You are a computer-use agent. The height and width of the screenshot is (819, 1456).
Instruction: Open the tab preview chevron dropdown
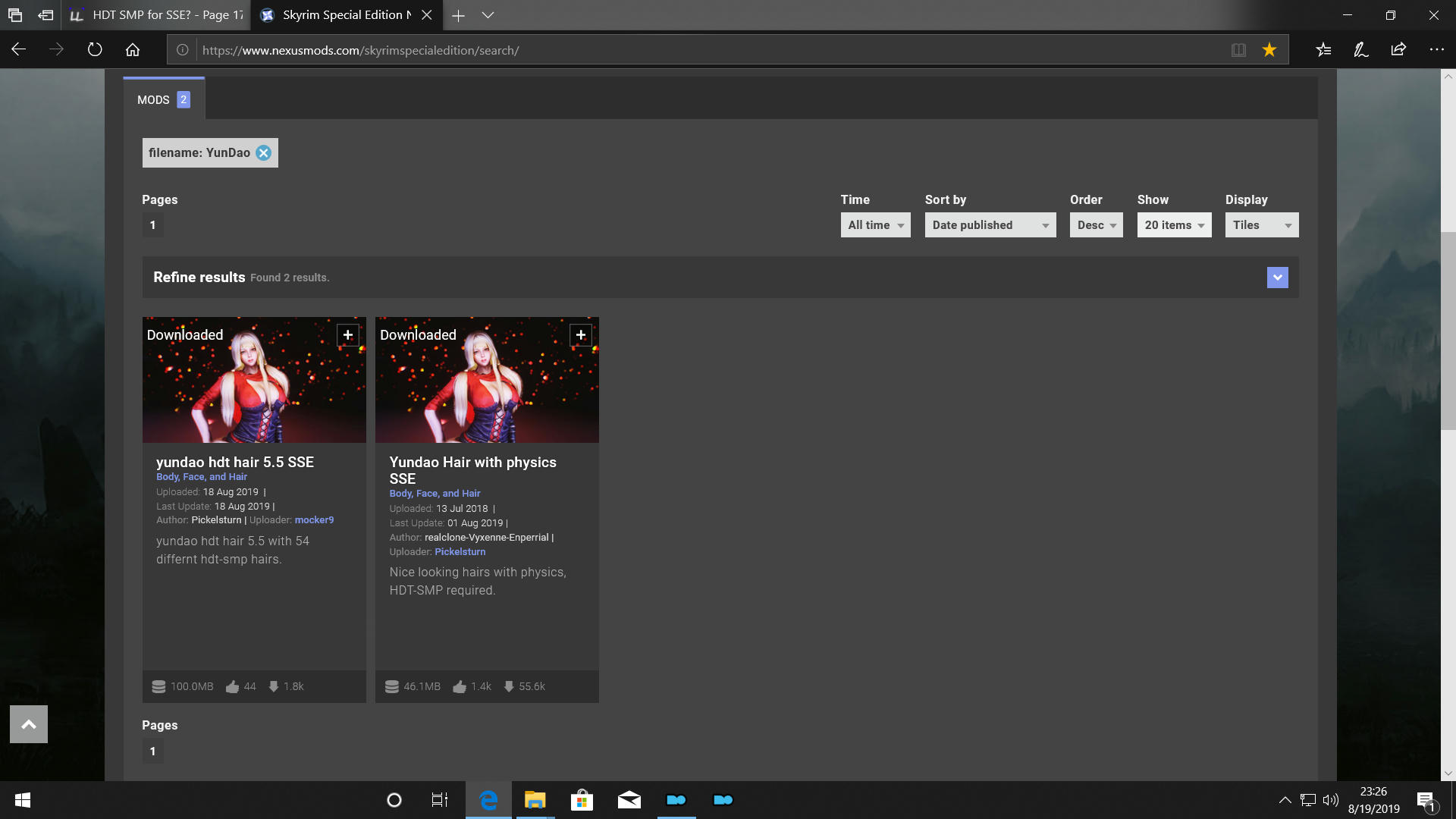coord(488,15)
